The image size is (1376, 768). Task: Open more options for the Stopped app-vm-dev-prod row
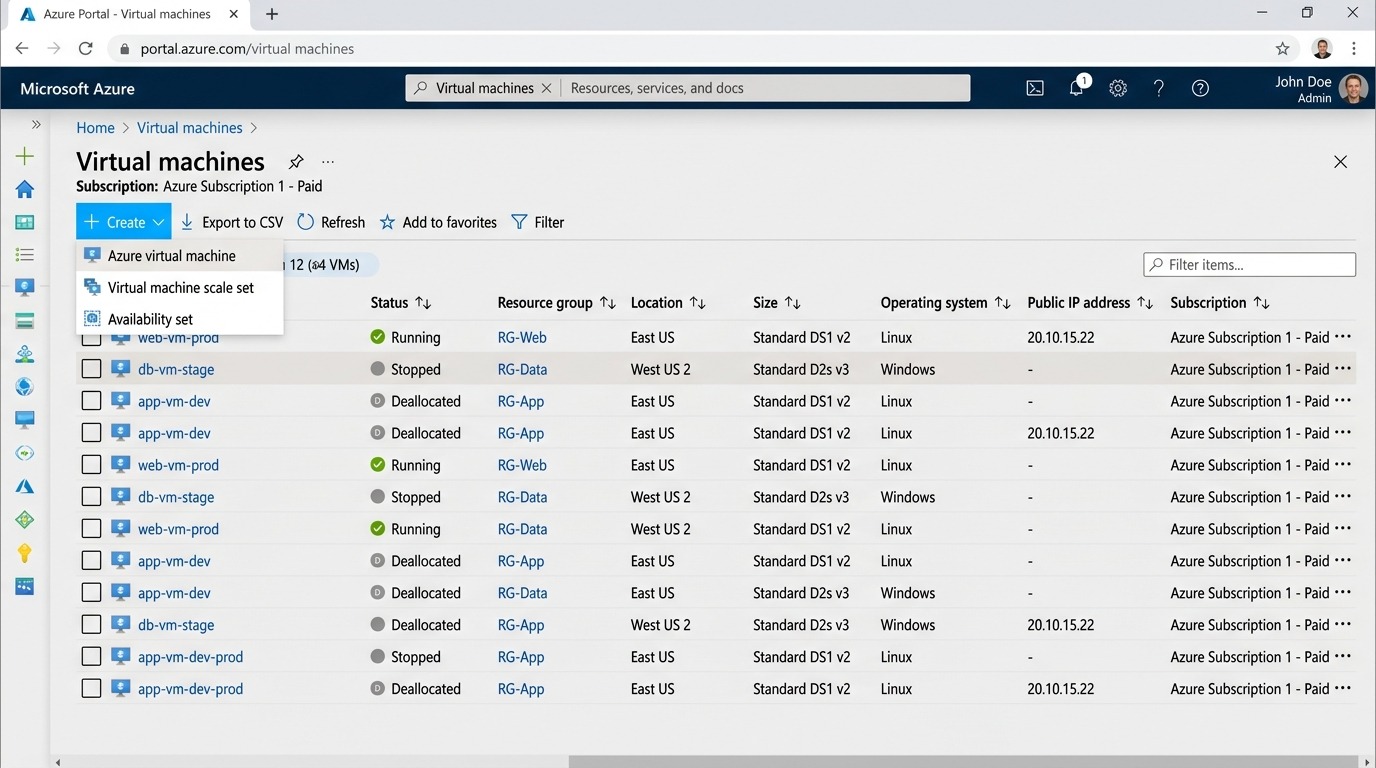(x=1343, y=657)
